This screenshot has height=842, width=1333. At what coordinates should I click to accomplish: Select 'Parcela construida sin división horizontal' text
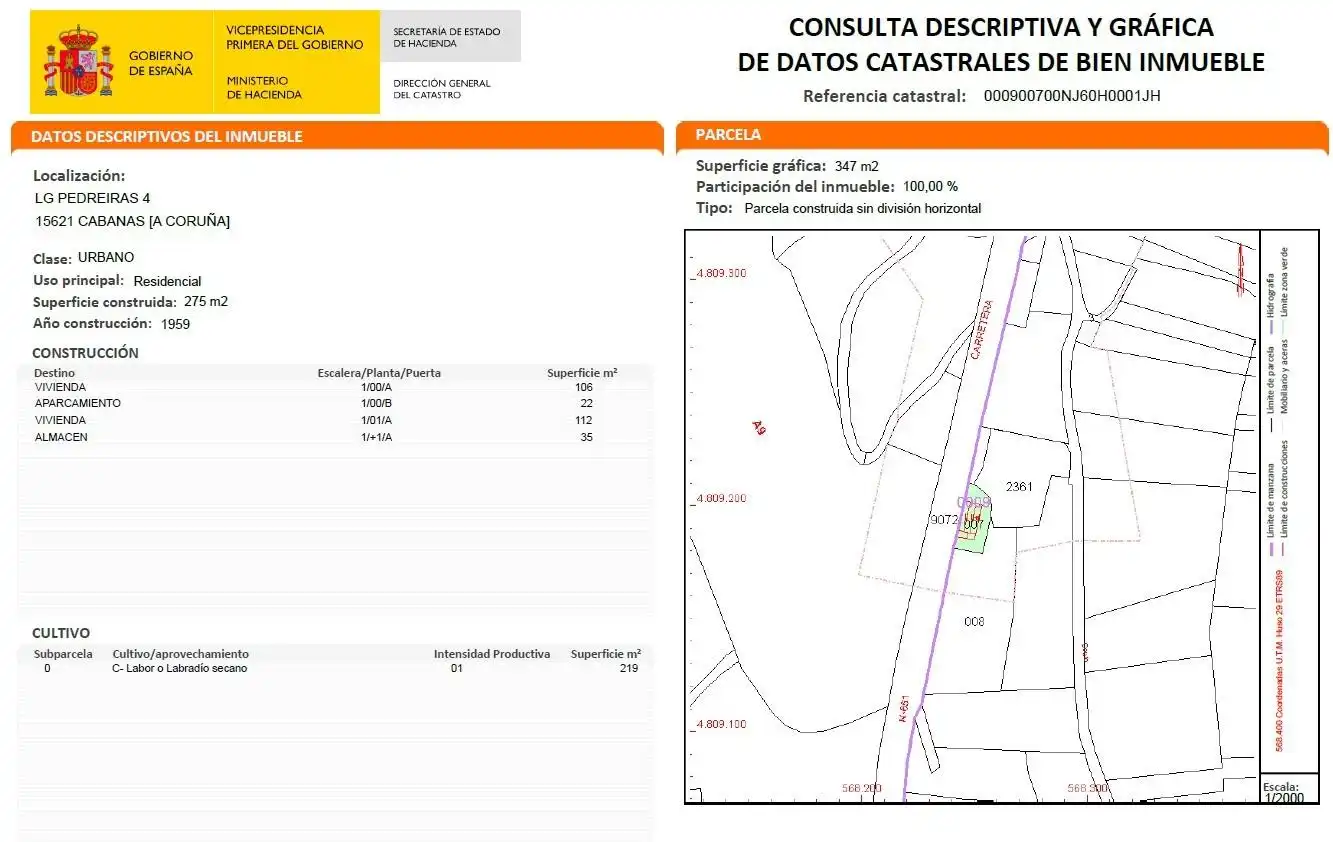pyautogui.click(x=863, y=208)
